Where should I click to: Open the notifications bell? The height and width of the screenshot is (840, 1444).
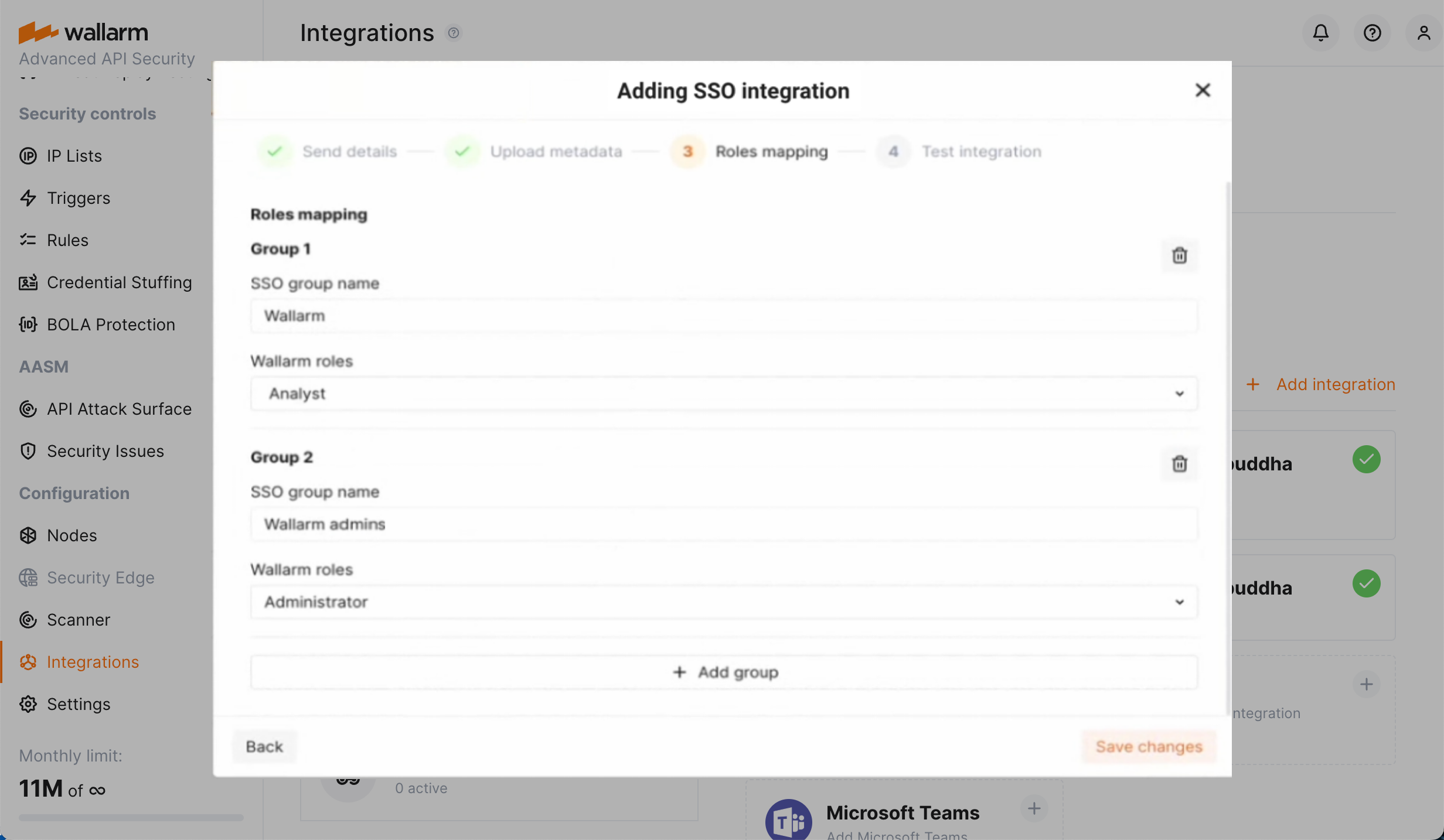1320,33
